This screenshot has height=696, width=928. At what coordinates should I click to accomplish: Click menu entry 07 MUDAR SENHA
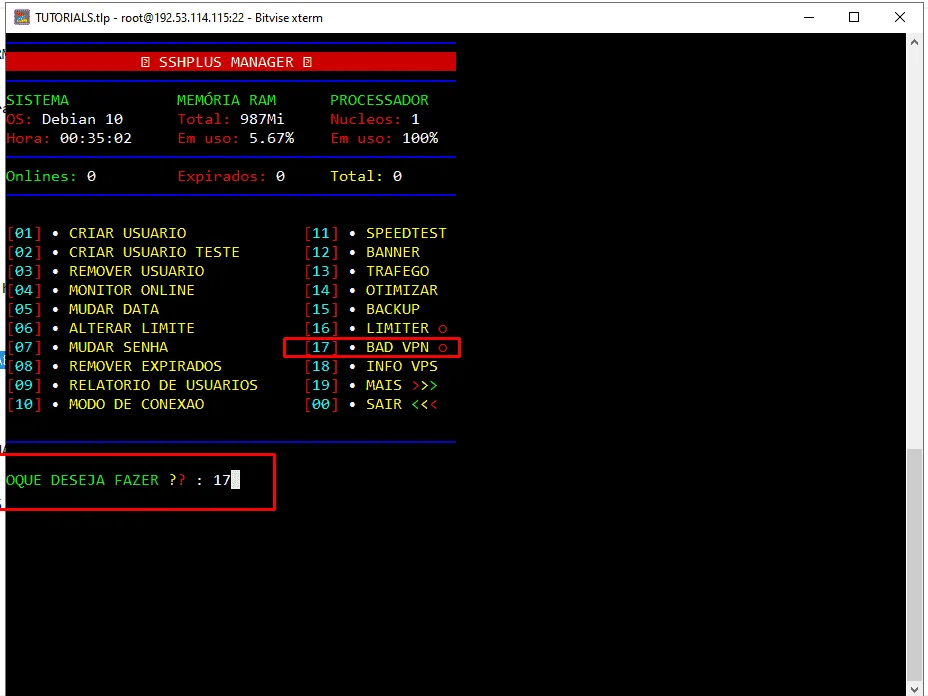point(88,347)
